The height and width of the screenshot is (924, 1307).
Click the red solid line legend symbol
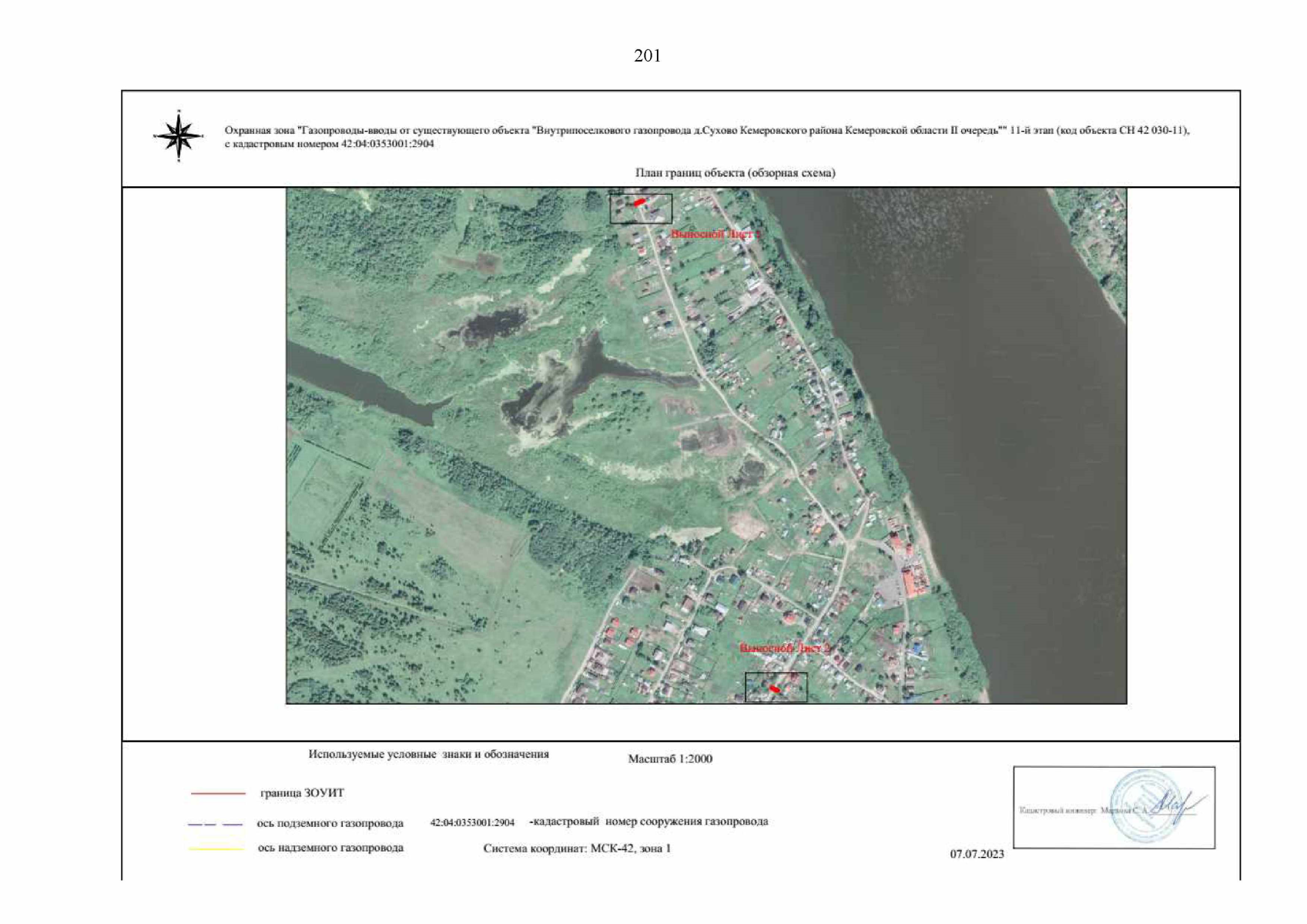[217, 793]
